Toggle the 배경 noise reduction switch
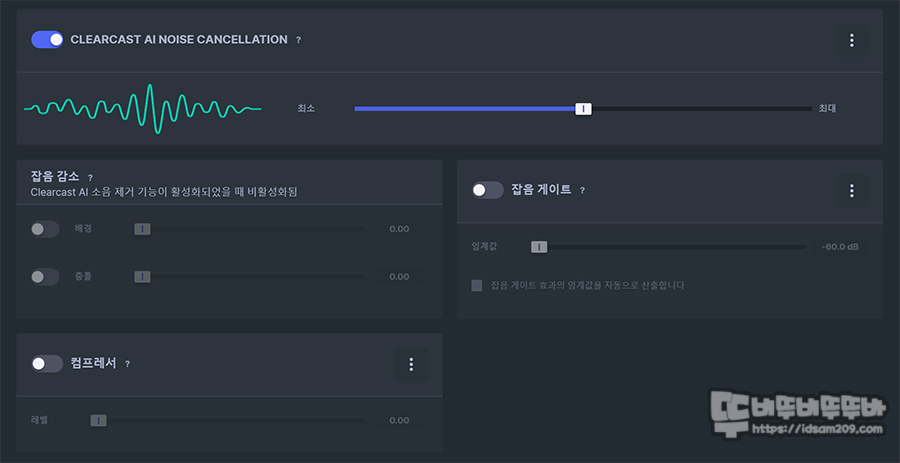Viewport: 900px width, 463px height. (45, 229)
